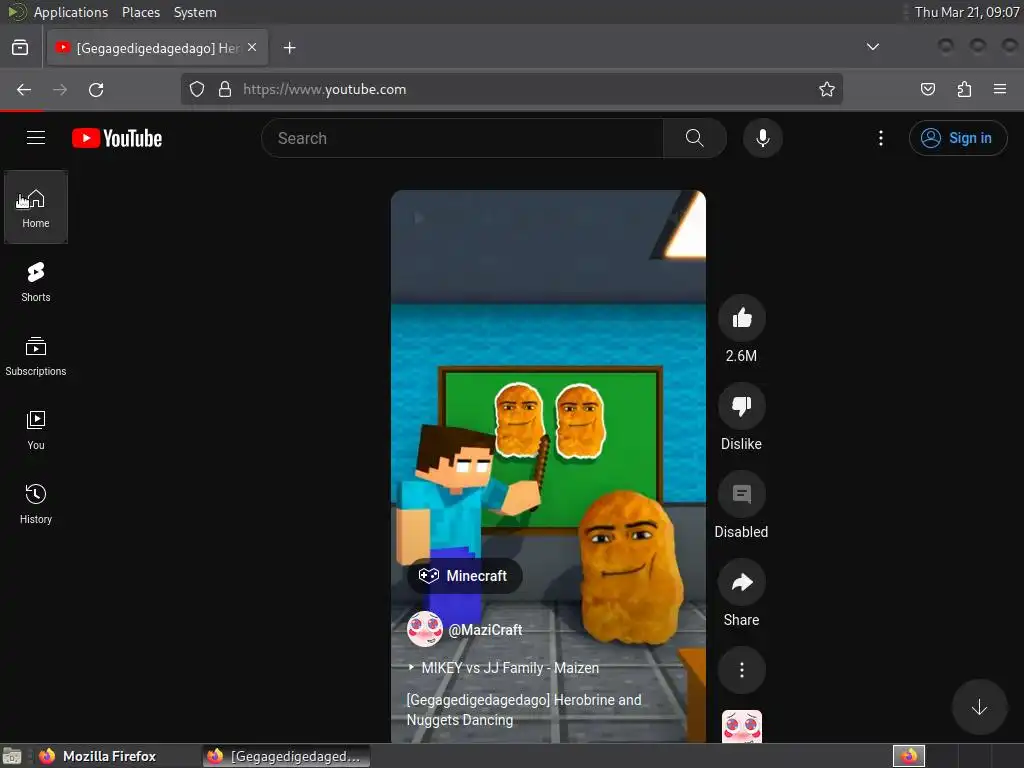Viewport: 1024px width, 768px height.
Task: Click the sound thumbnail below more actions
Action: (741, 726)
